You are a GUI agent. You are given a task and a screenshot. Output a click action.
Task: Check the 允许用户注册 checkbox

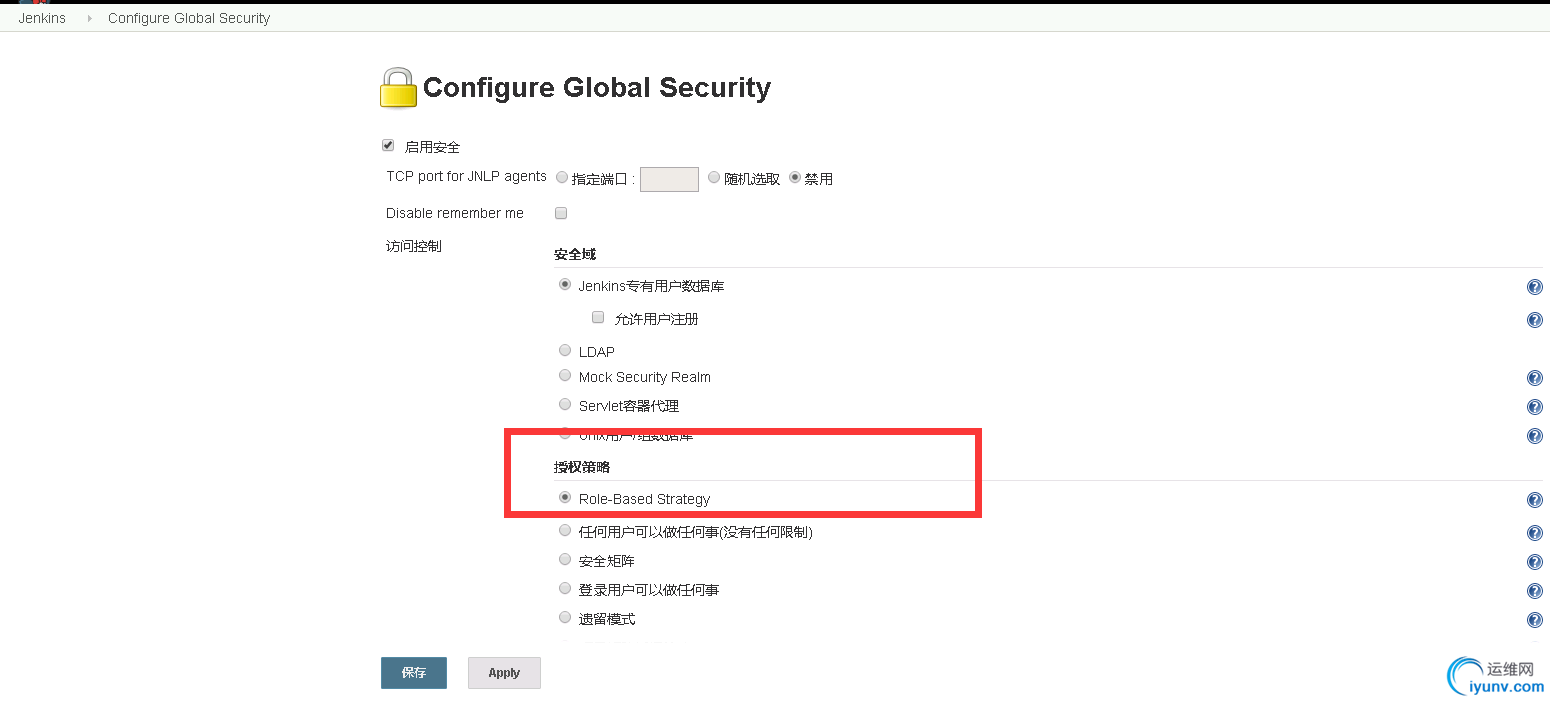[x=598, y=317]
